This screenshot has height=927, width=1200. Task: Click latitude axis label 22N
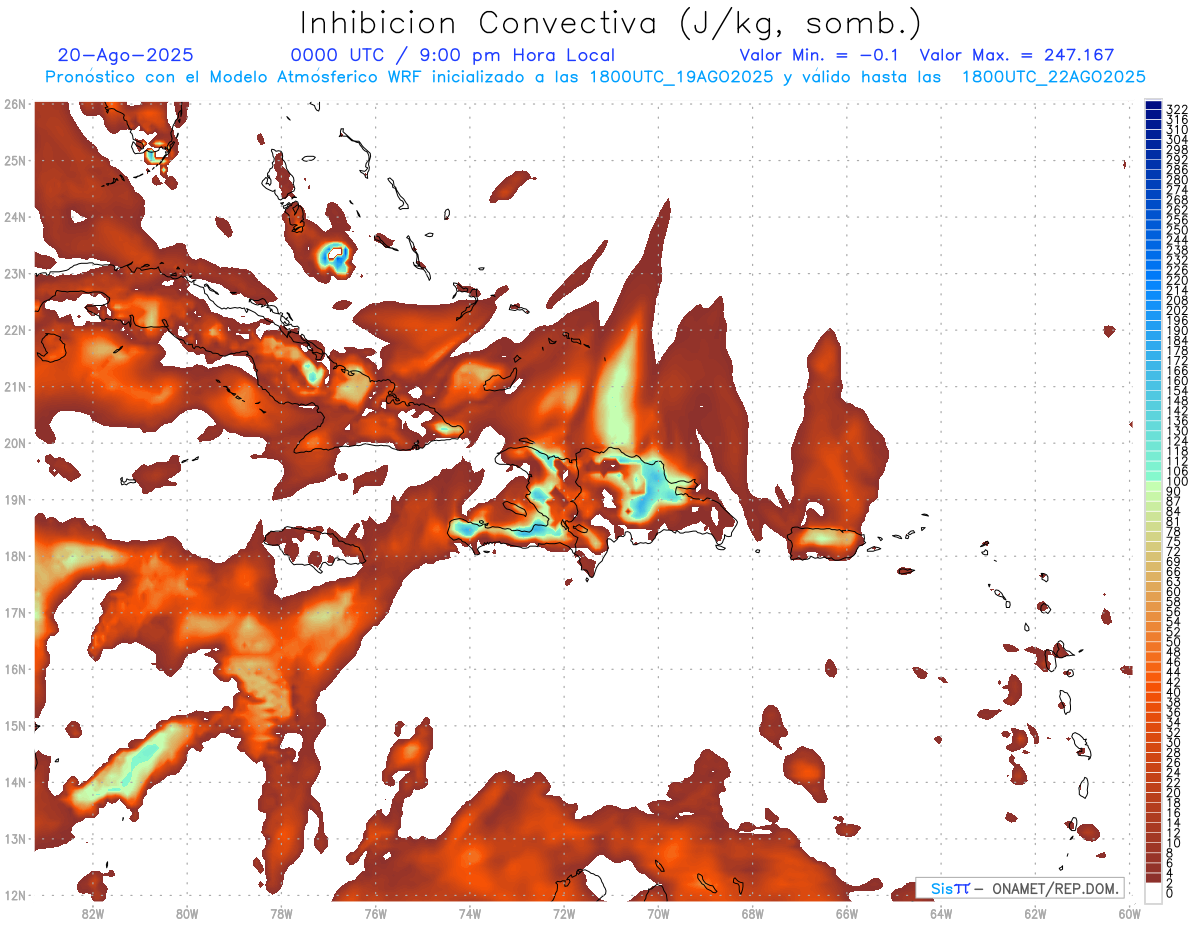point(15,330)
